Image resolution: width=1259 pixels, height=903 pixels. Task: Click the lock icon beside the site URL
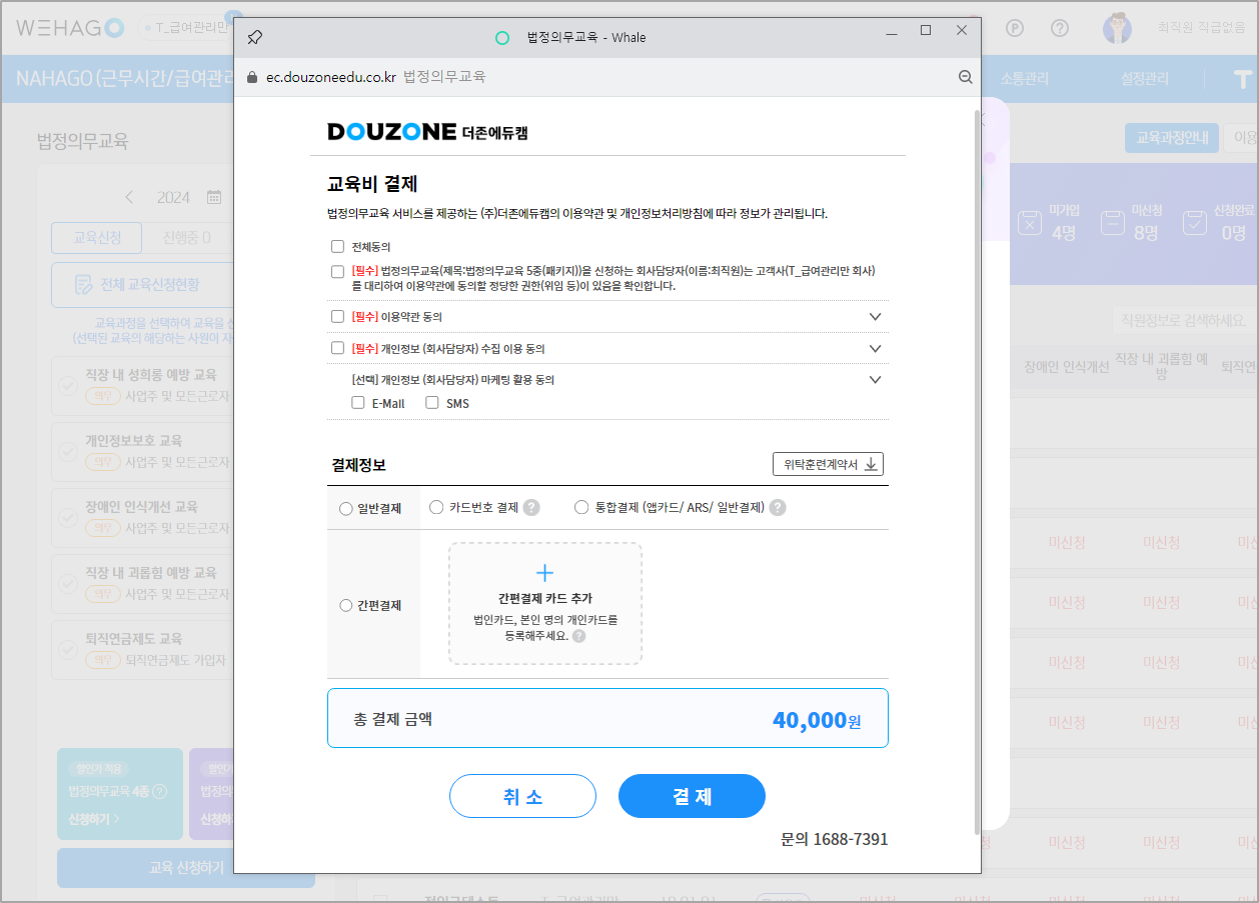[252, 77]
